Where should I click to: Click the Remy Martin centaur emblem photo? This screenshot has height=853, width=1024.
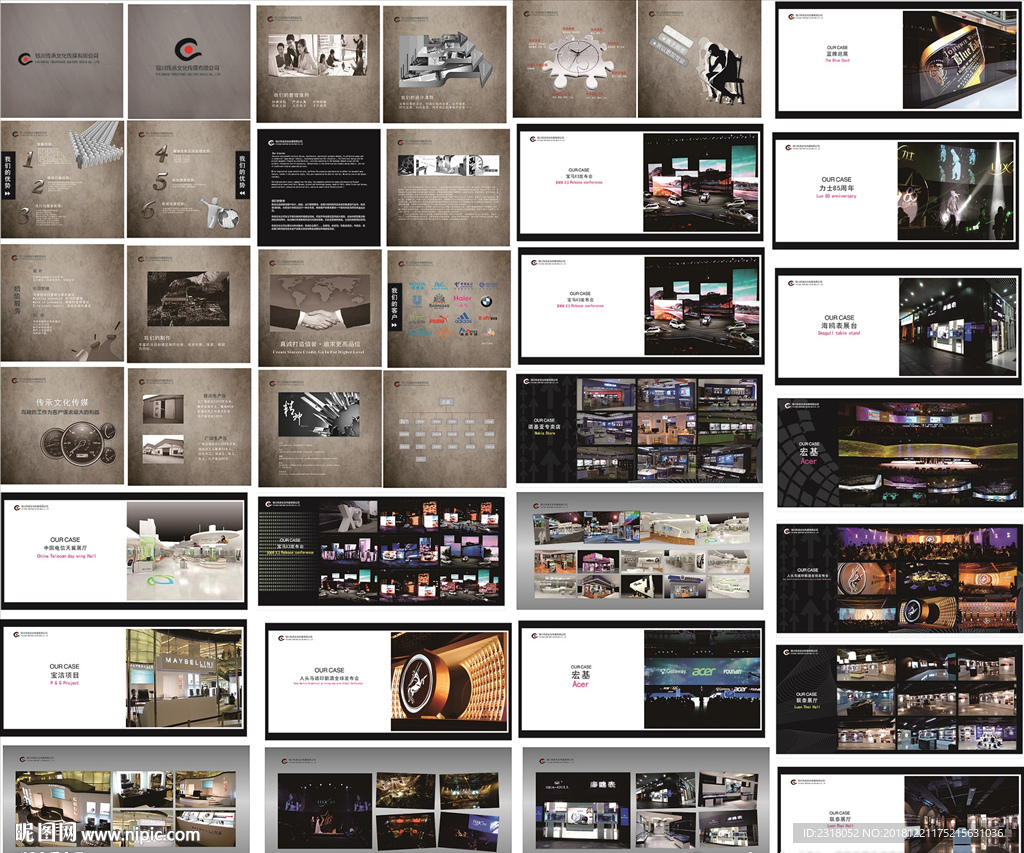click(449, 681)
